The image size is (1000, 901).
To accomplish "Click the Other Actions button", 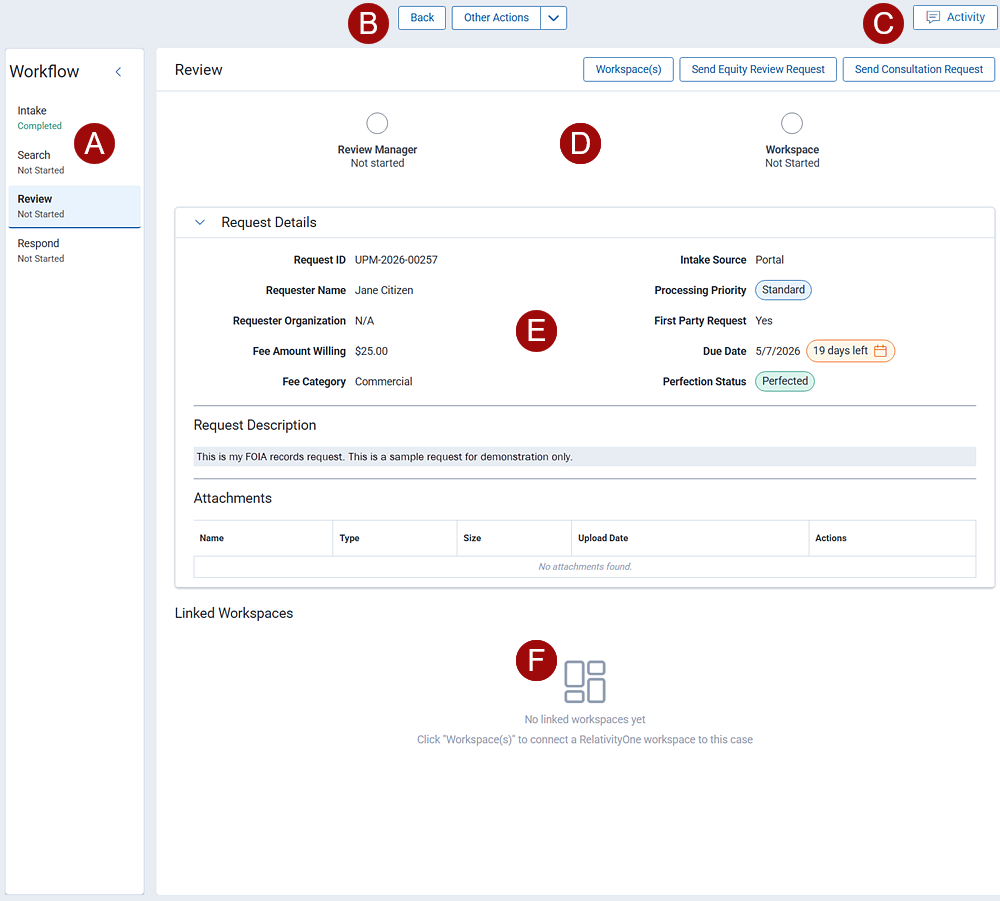I will pyautogui.click(x=496, y=18).
